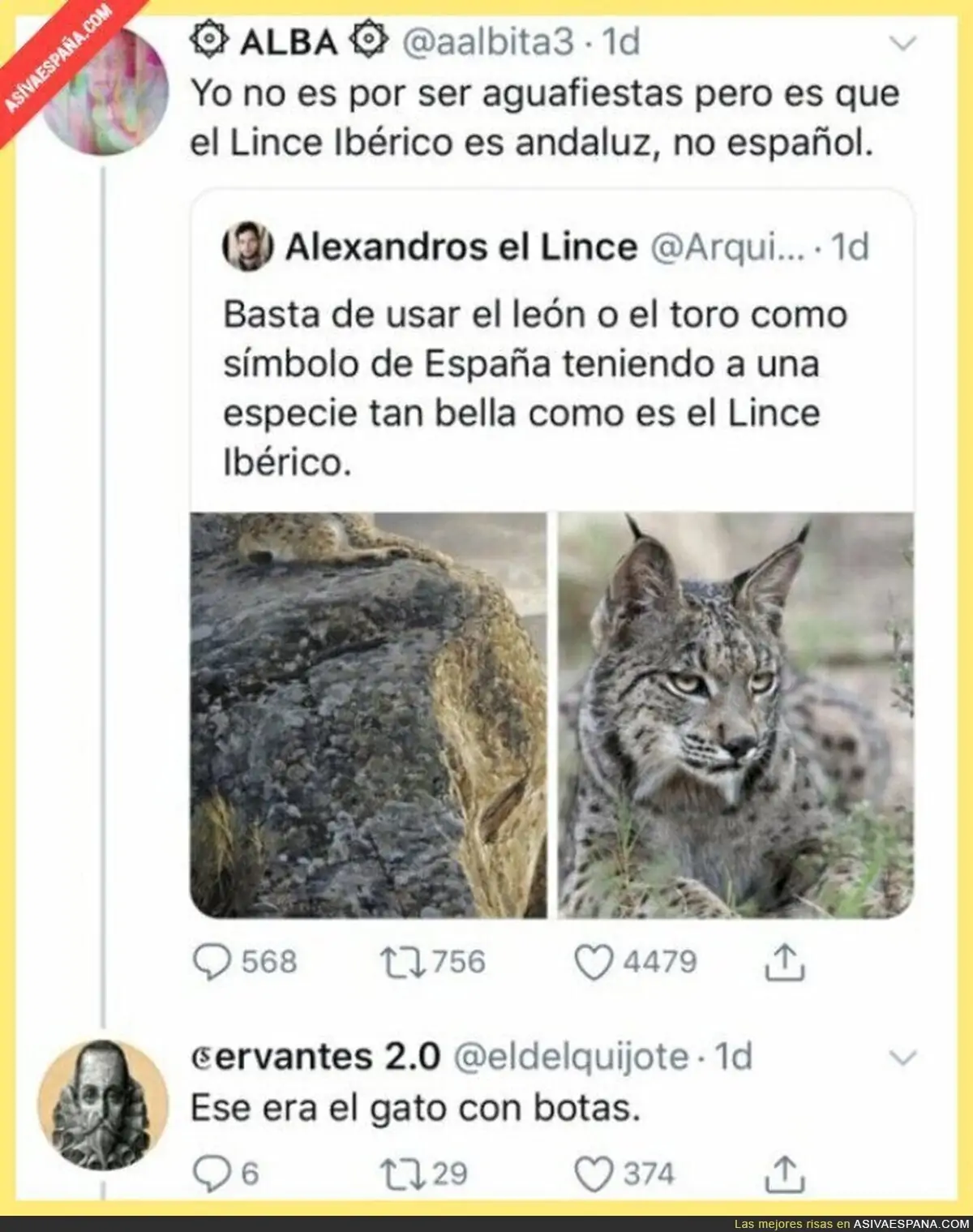
Task: Open ALBA's profile picture
Action: [104, 93]
